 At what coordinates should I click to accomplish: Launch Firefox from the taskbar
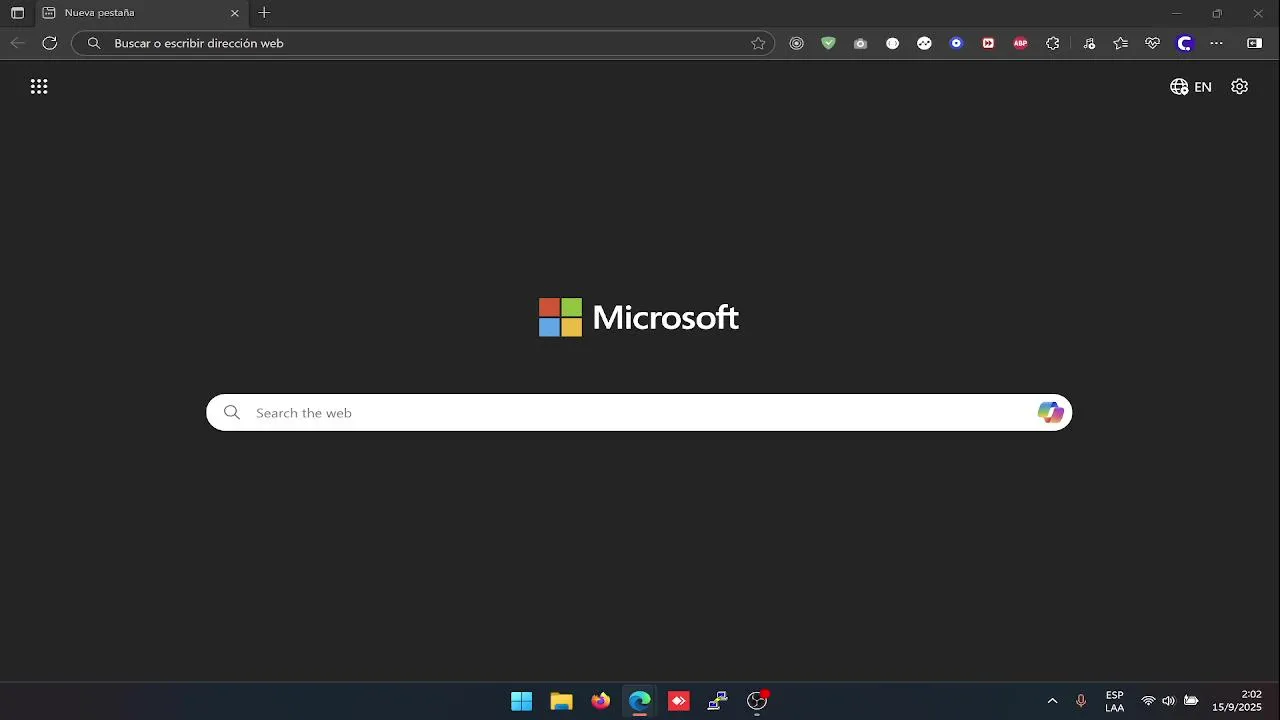click(x=600, y=701)
